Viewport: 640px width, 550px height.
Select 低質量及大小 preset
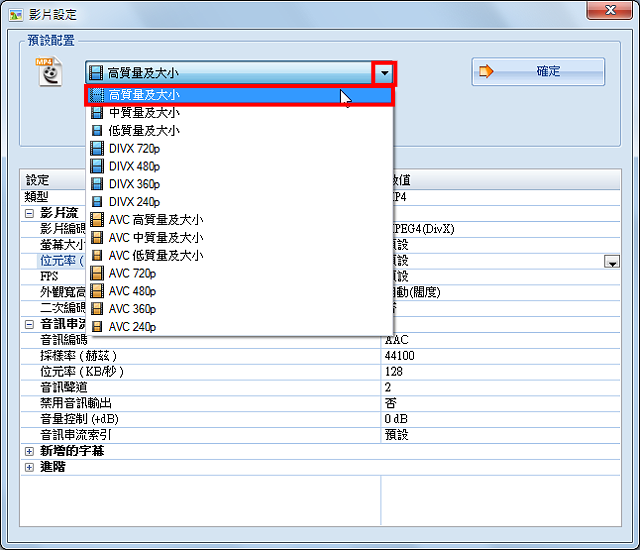pyautogui.click(x=240, y=131)
